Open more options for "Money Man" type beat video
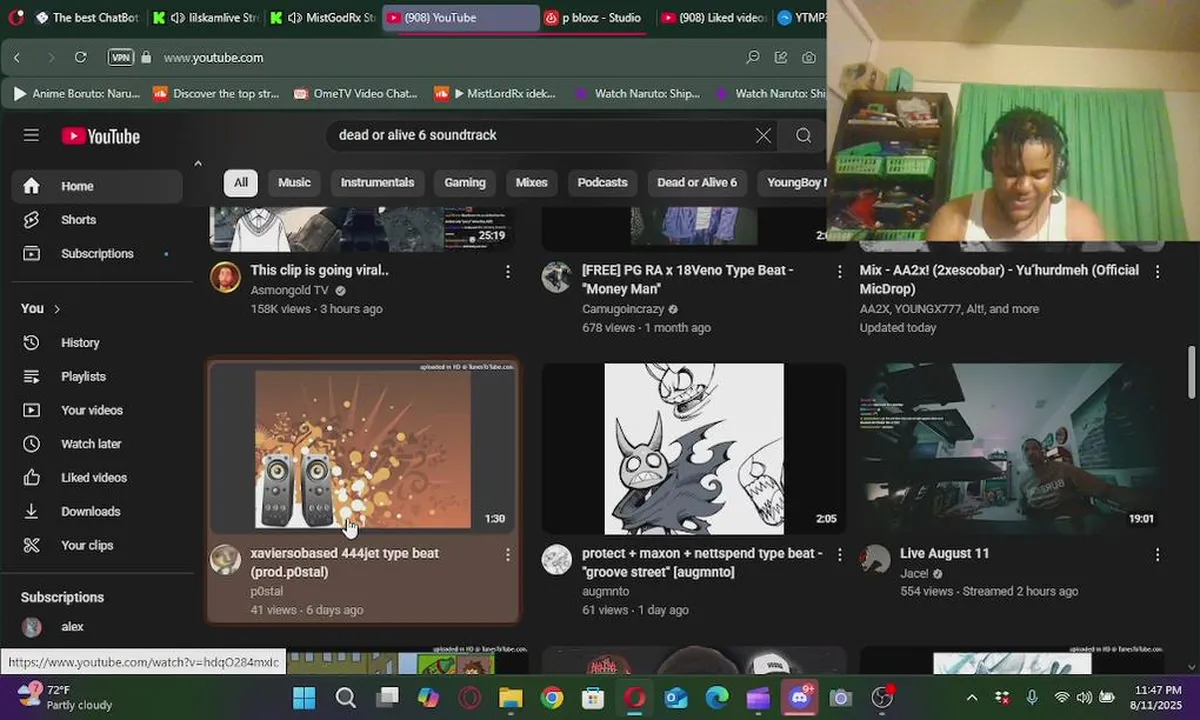The width and height of the screenshot is (1200, 720). [x=840, y=271]
